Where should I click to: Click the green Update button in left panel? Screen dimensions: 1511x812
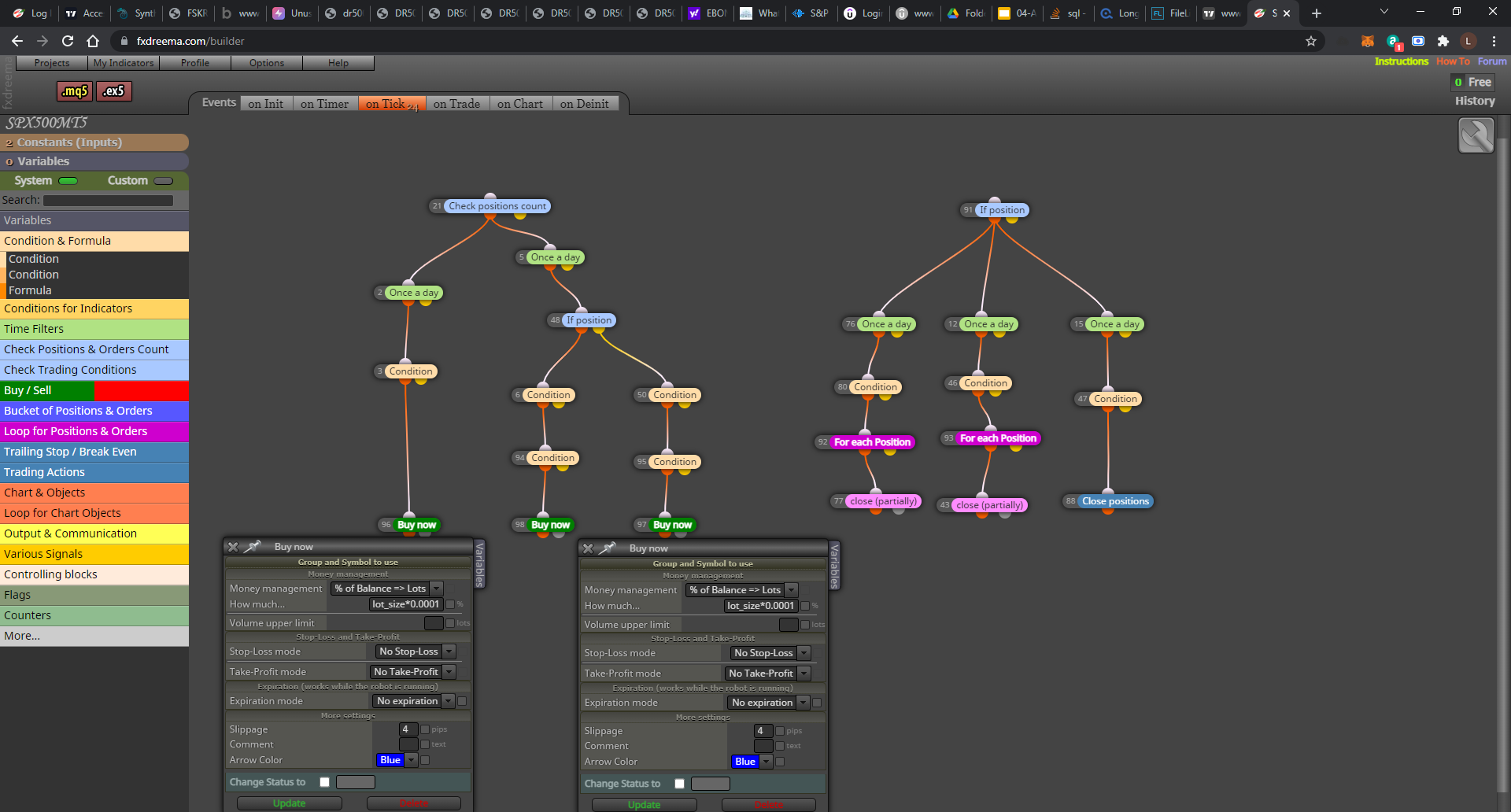click(290, 803)
